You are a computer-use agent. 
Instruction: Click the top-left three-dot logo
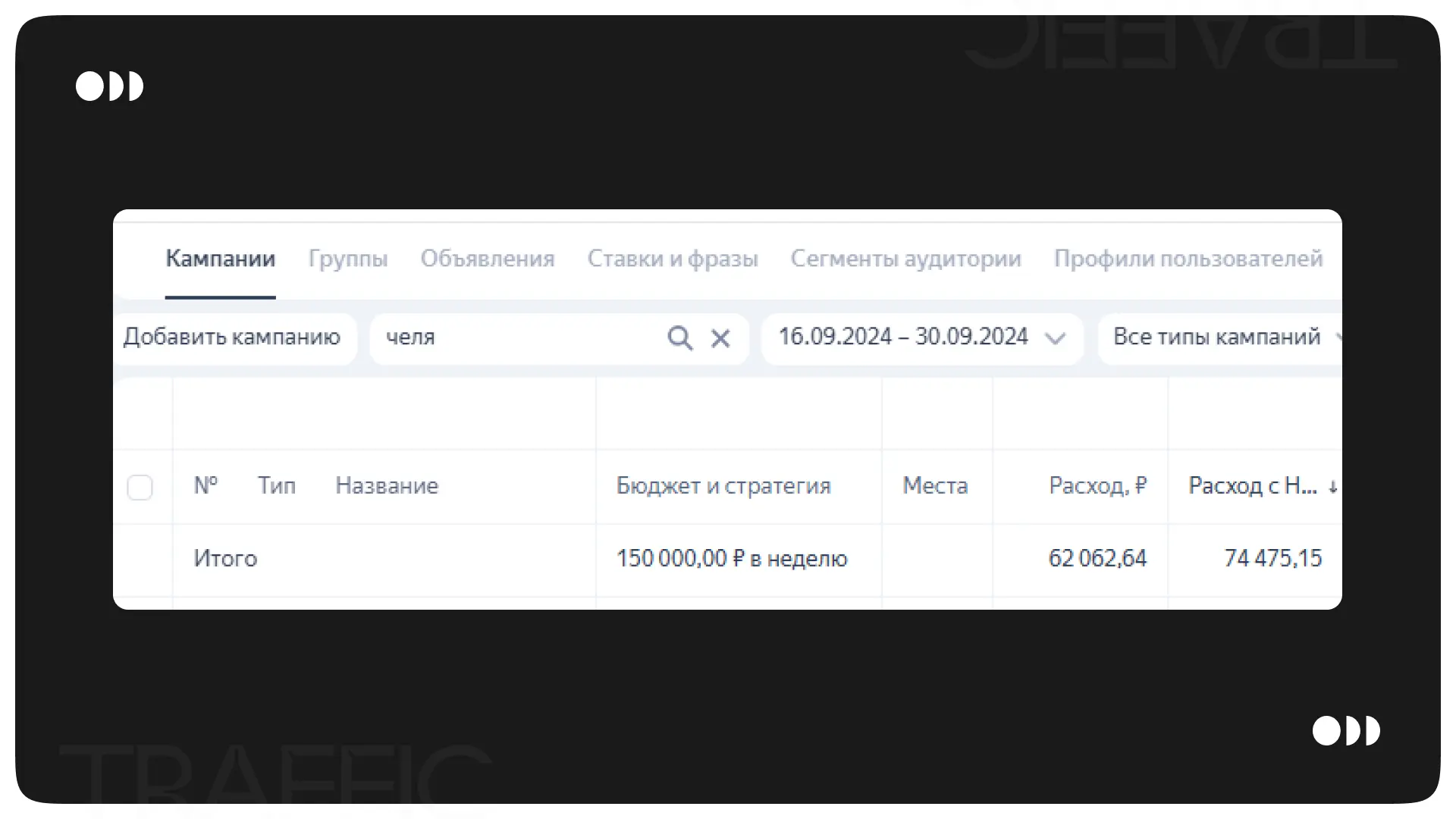(x=109, y=86)
